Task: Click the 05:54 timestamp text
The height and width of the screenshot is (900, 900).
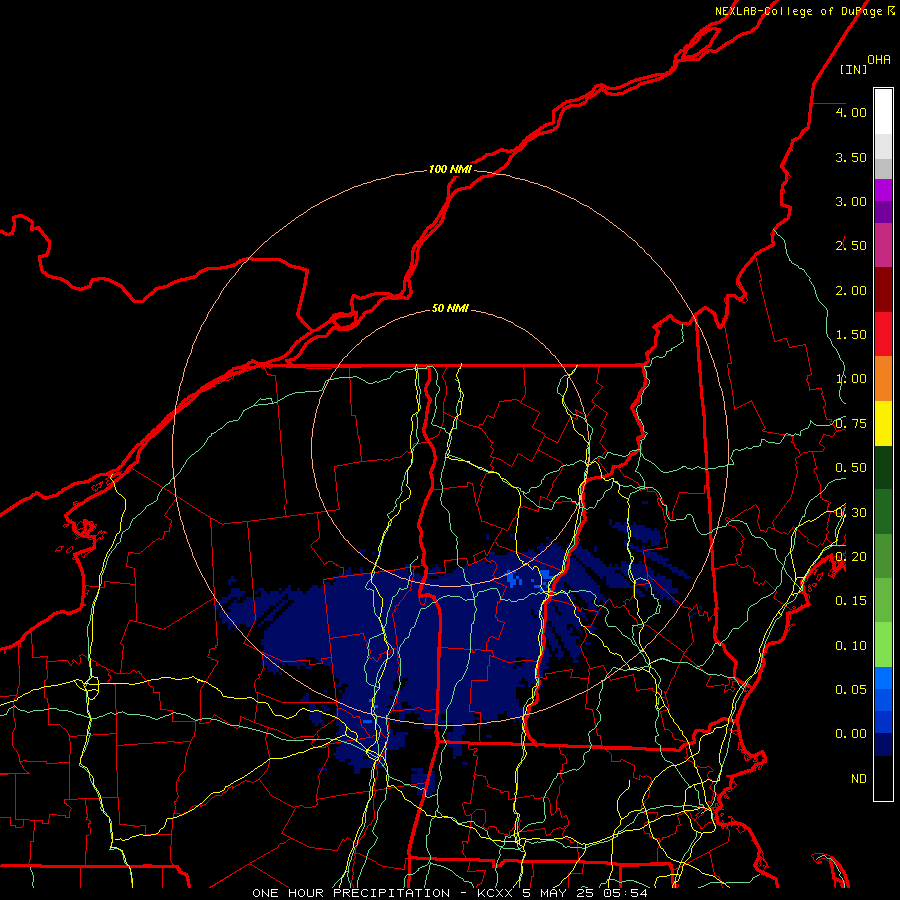Action: pyautogui.click(x=625, y=893)
